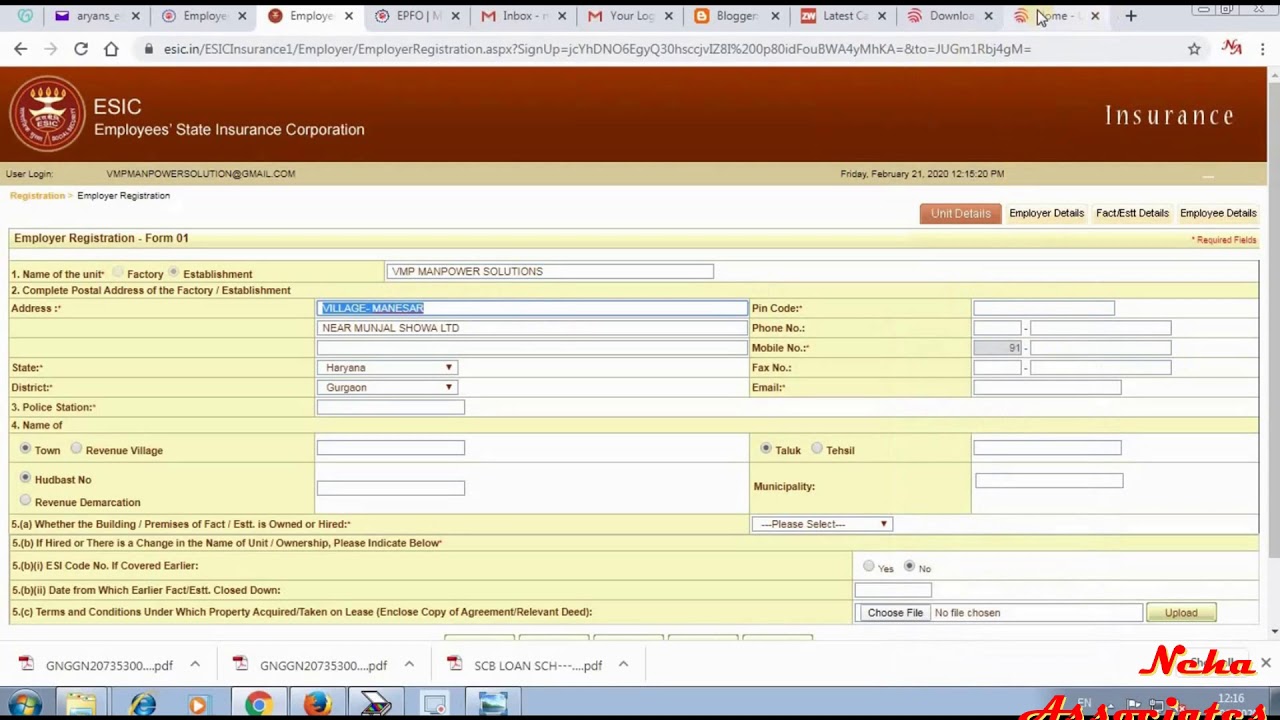Screen dimensions: 1280x720
Task: Open the Employer Details form tab
Action: click(x=1046, y=213)
